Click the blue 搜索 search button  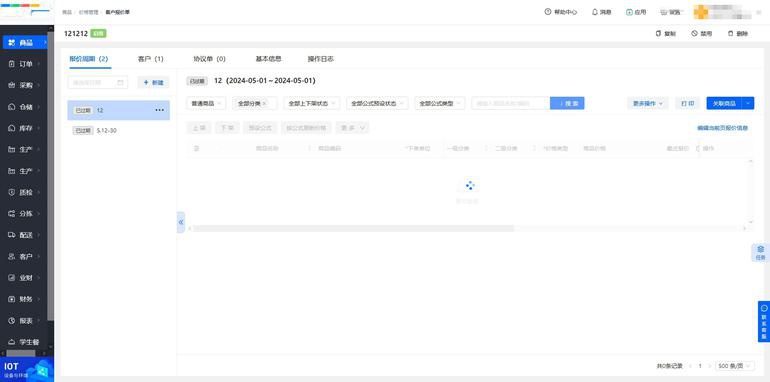coord(567,104)
